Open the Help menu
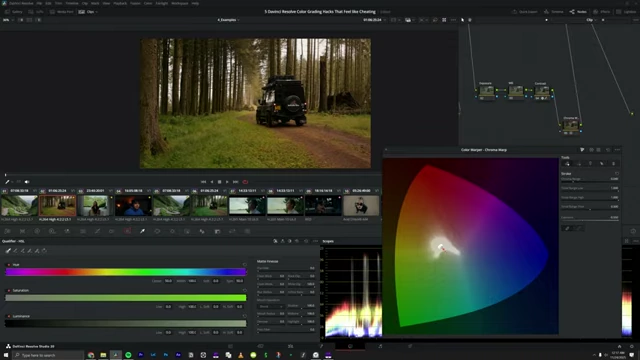This screenshot has width=640, height=360. (195, 3)
